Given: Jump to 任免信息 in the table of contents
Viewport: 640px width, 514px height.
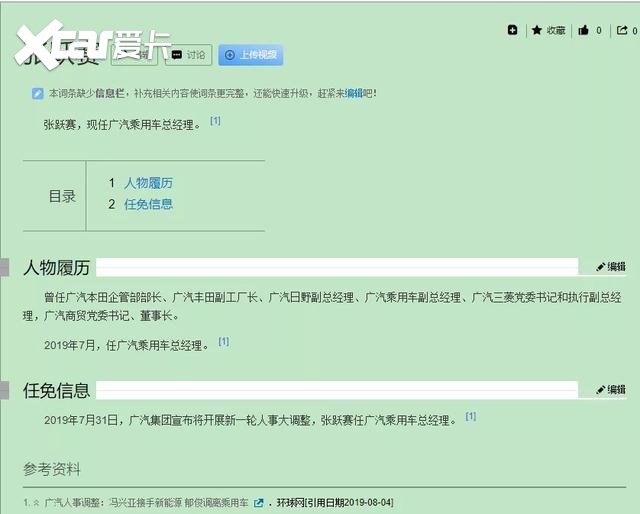Looking at the screenshot, I should (x=148, y=204).
